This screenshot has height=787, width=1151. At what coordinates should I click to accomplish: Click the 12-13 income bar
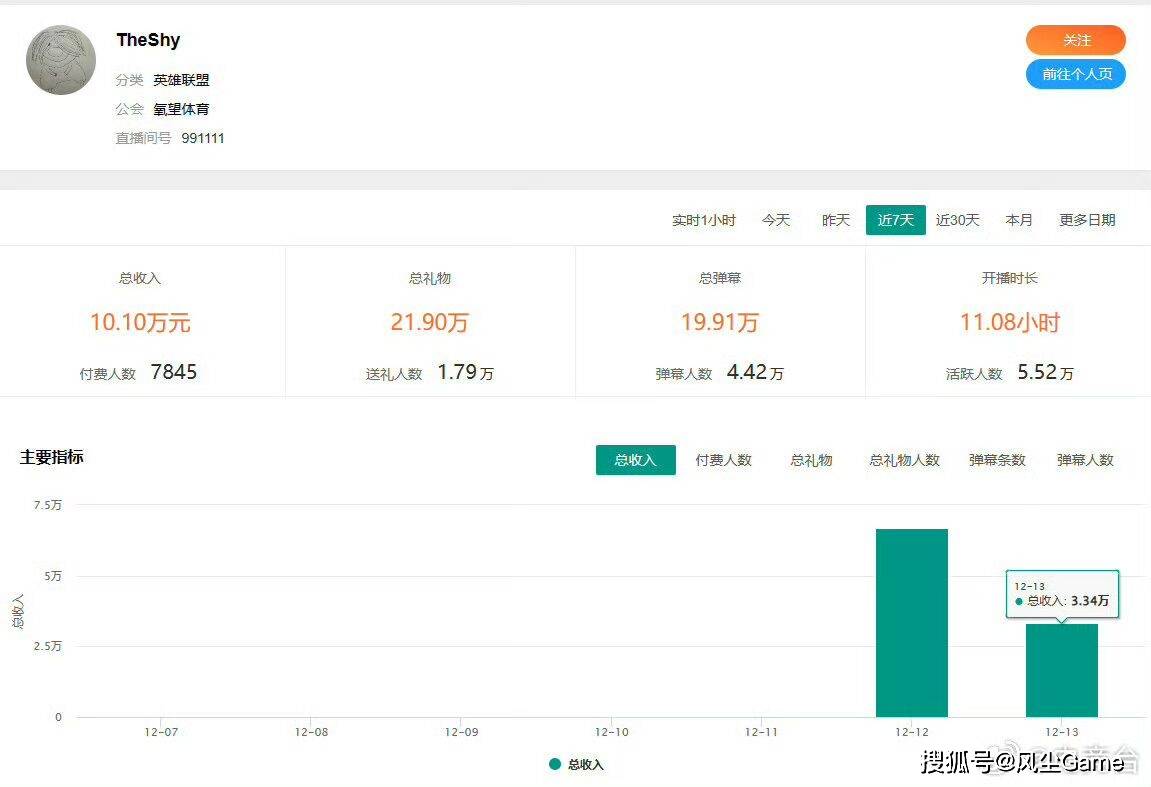click(1061, 670)
